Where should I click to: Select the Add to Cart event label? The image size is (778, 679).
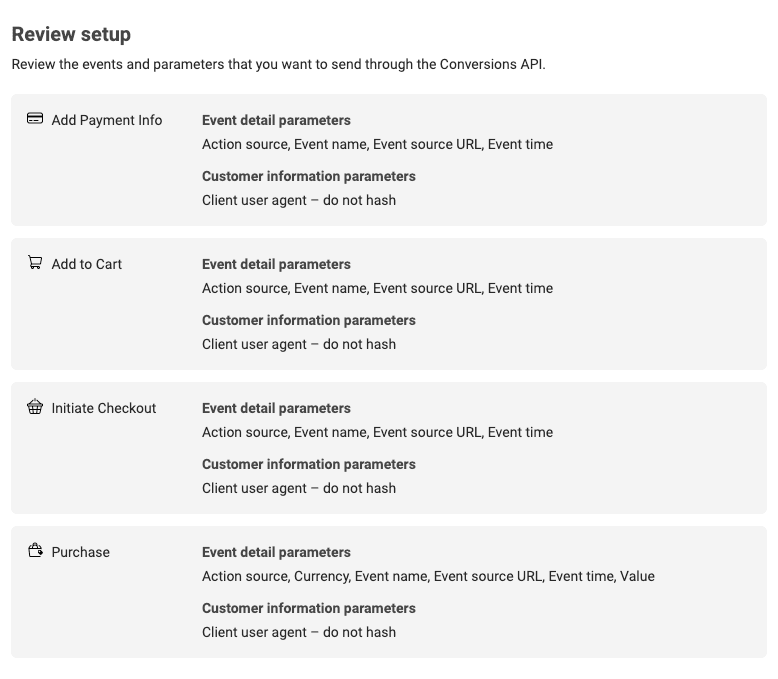pyautogui.click(x=86, y=264)
